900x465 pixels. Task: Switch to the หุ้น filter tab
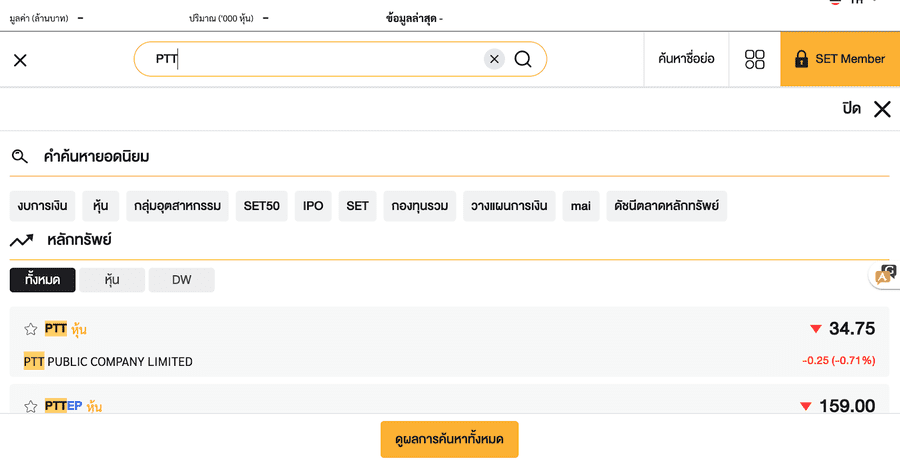(112, 280)
